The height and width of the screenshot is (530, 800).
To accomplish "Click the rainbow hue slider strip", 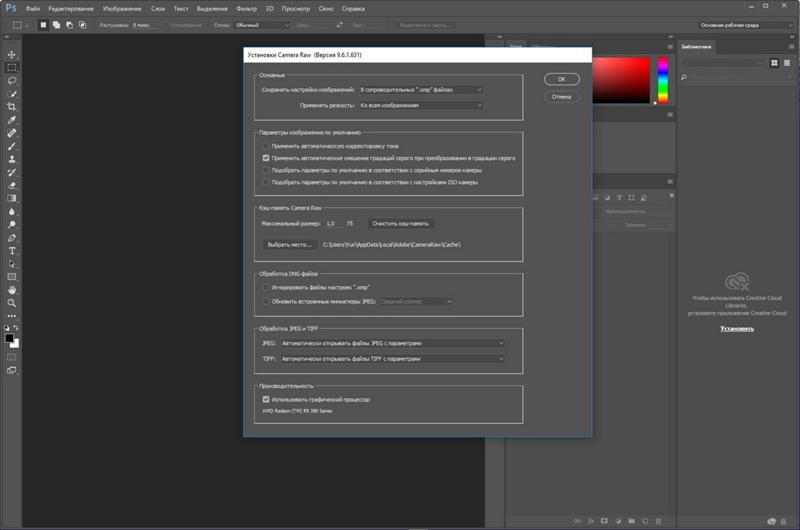I will click(663, 80).
